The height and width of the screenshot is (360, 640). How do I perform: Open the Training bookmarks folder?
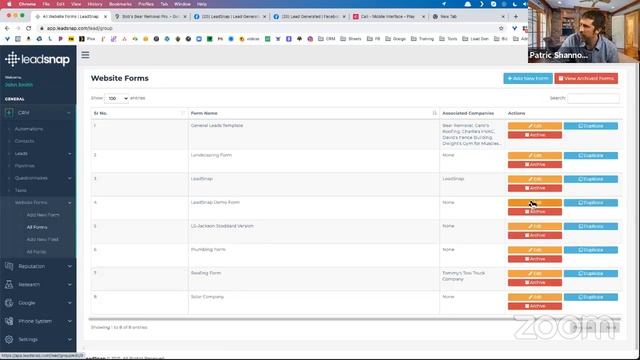pos(422,39)
